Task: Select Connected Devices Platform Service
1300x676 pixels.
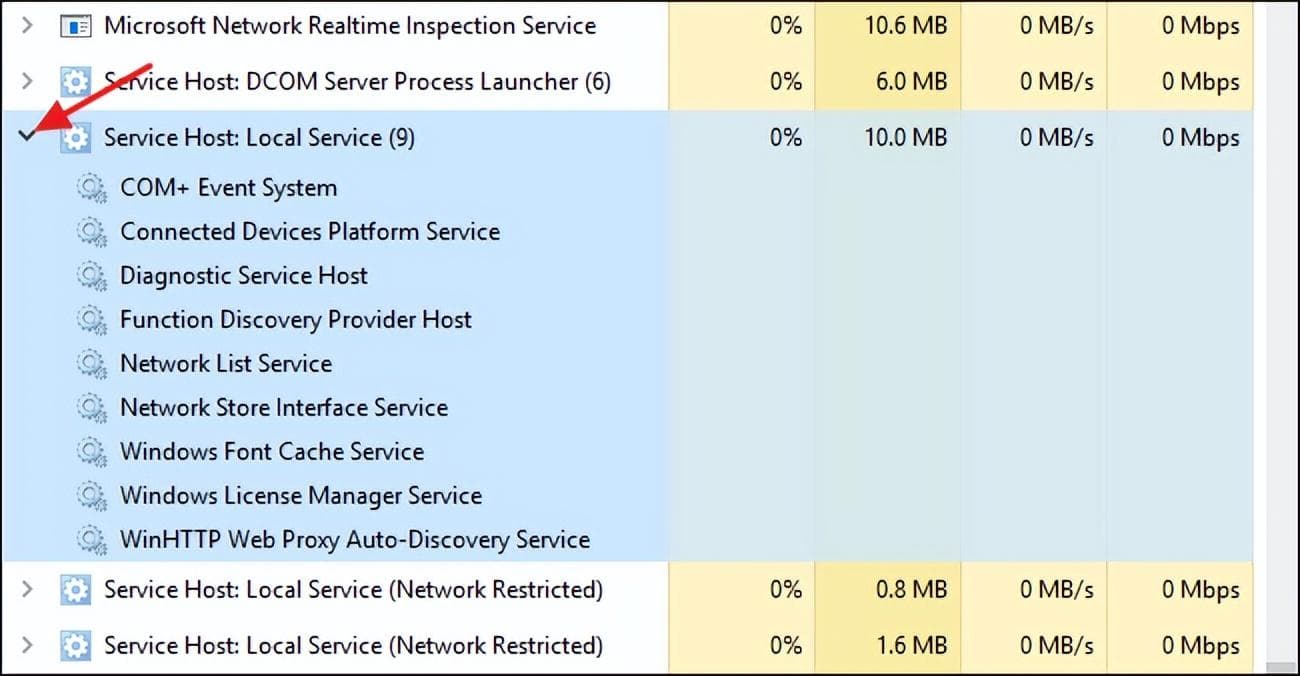Action: pos(310,232)
